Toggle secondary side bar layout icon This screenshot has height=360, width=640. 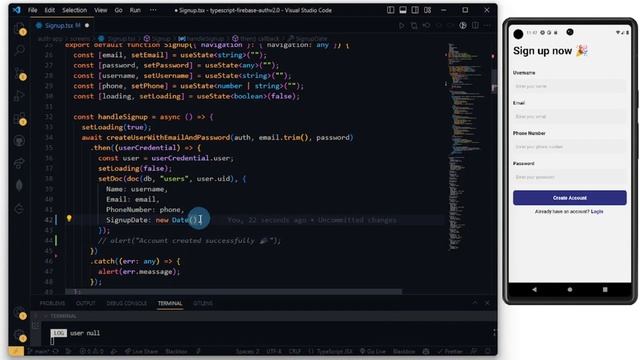tap(415, 10)
